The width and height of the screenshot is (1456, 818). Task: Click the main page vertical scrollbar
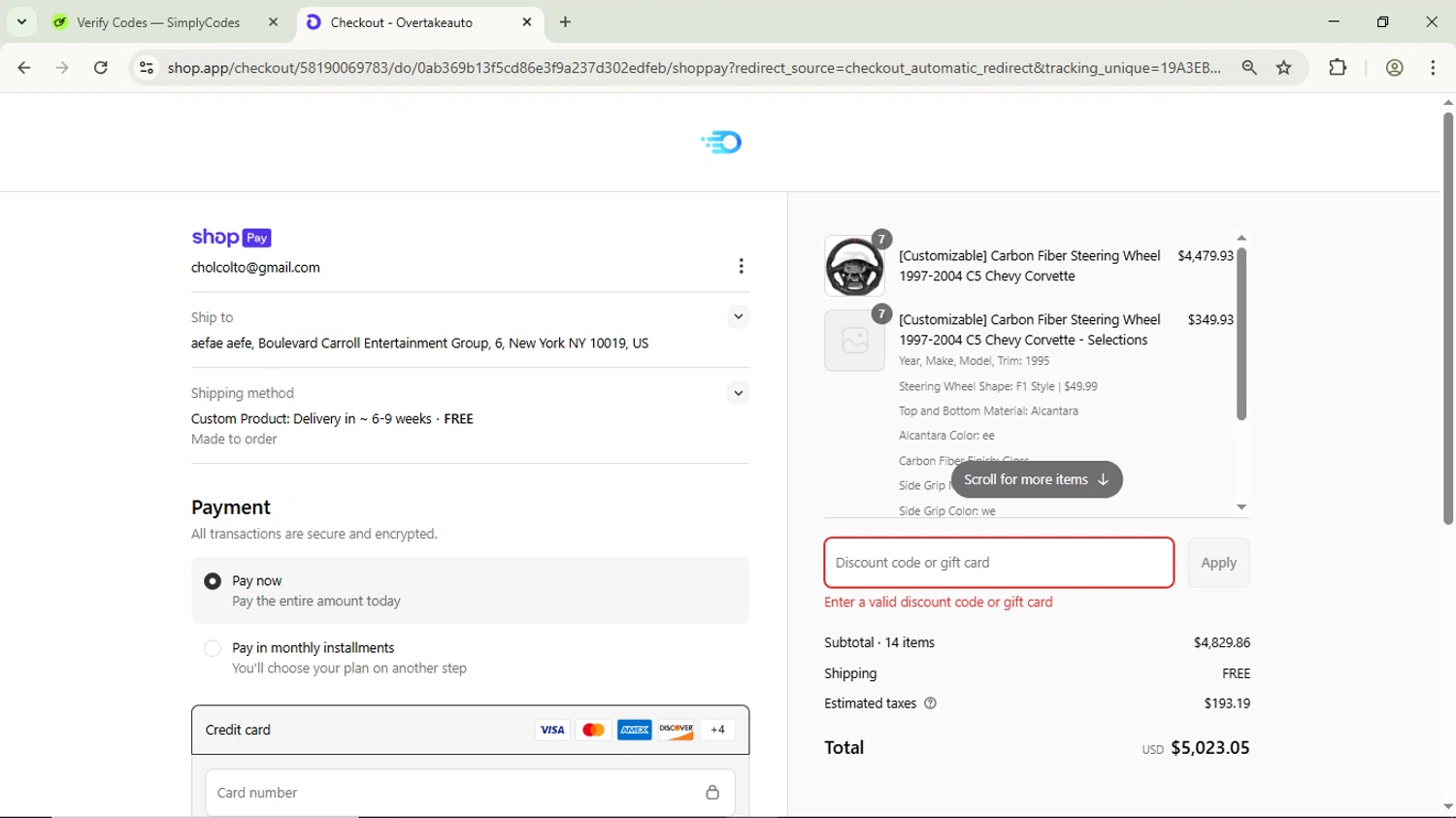[x=1447, y=318]
